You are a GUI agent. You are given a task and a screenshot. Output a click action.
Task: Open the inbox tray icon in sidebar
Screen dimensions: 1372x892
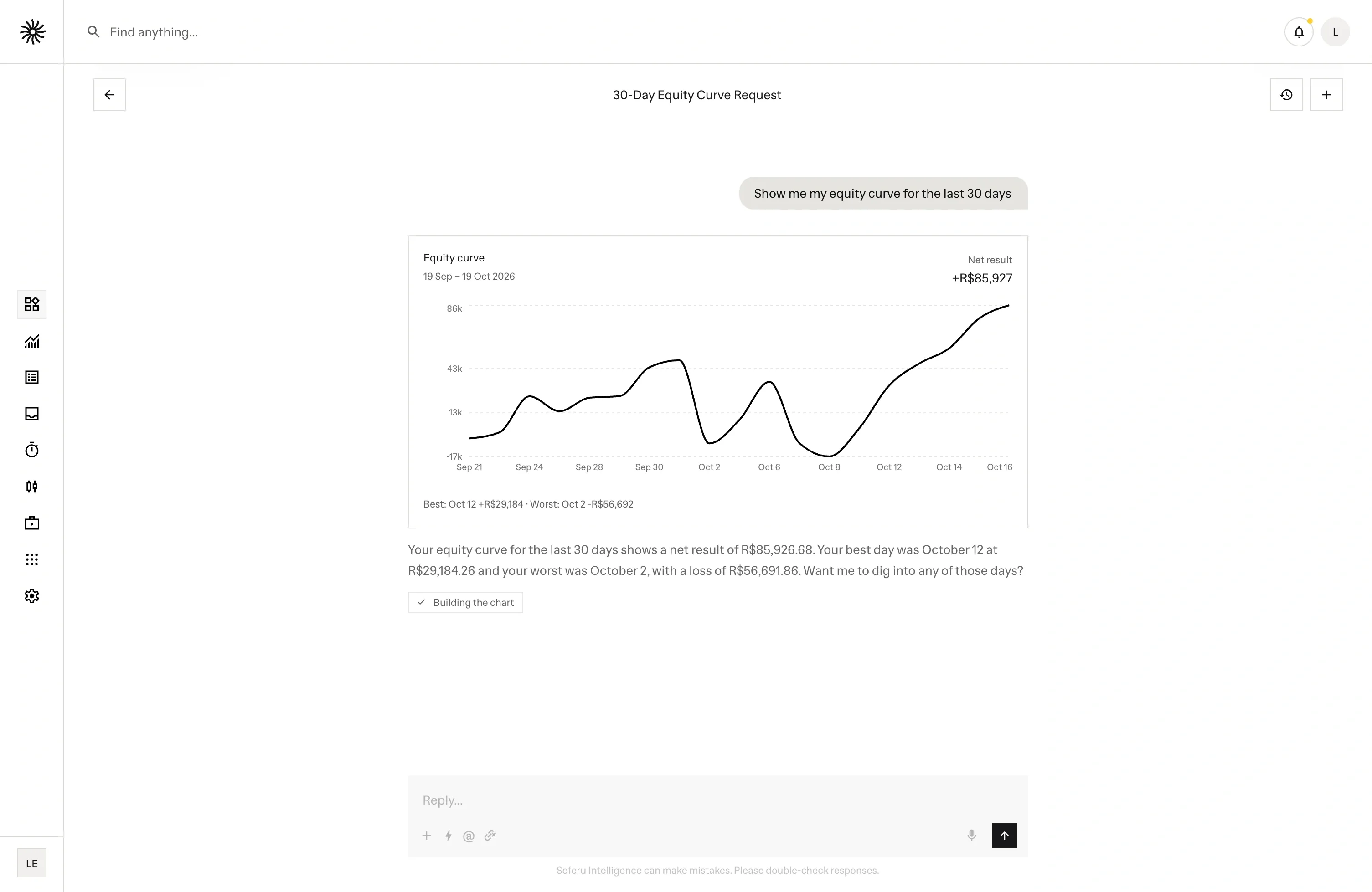[32, 414]
